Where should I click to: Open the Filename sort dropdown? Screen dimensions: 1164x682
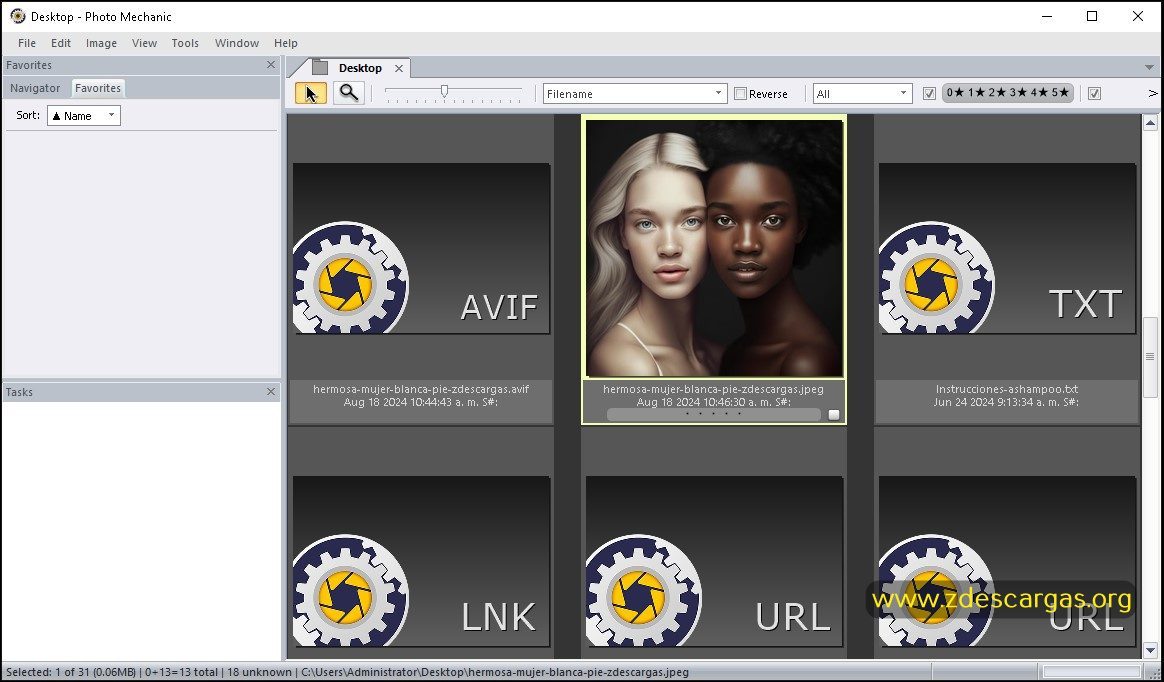click(635, 94)
